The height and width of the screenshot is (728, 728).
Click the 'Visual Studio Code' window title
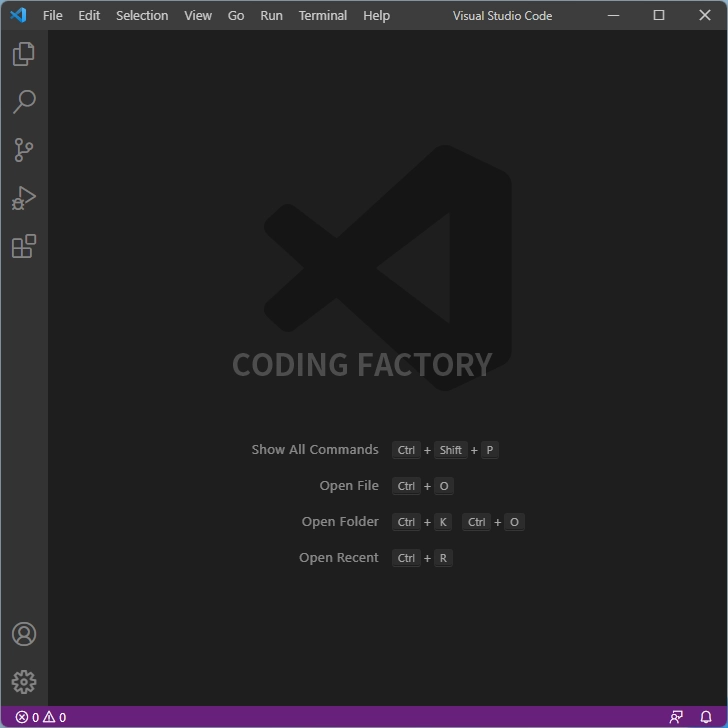(x=502, y=16)
